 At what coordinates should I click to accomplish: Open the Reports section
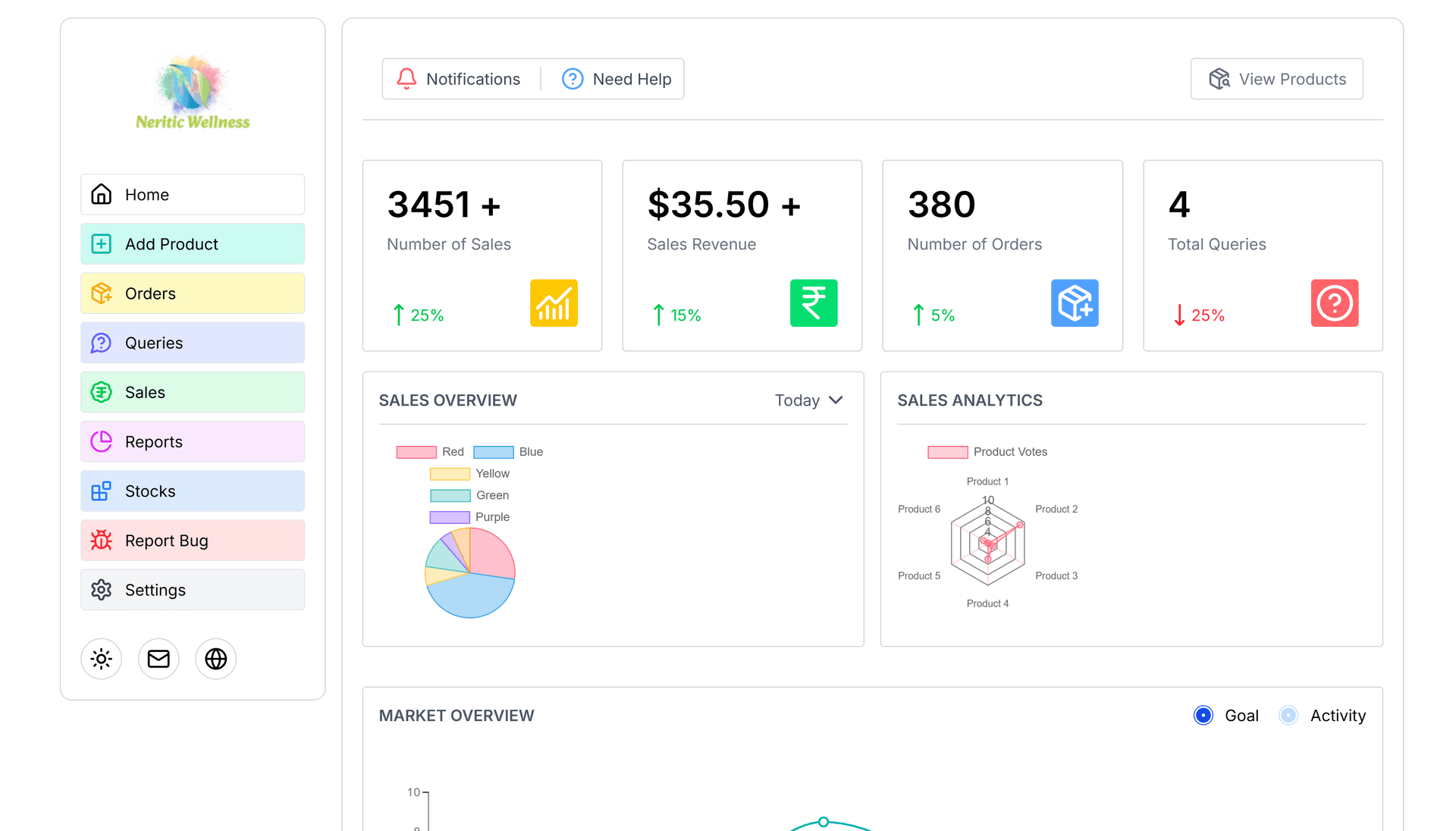click(x=193, y=442)
